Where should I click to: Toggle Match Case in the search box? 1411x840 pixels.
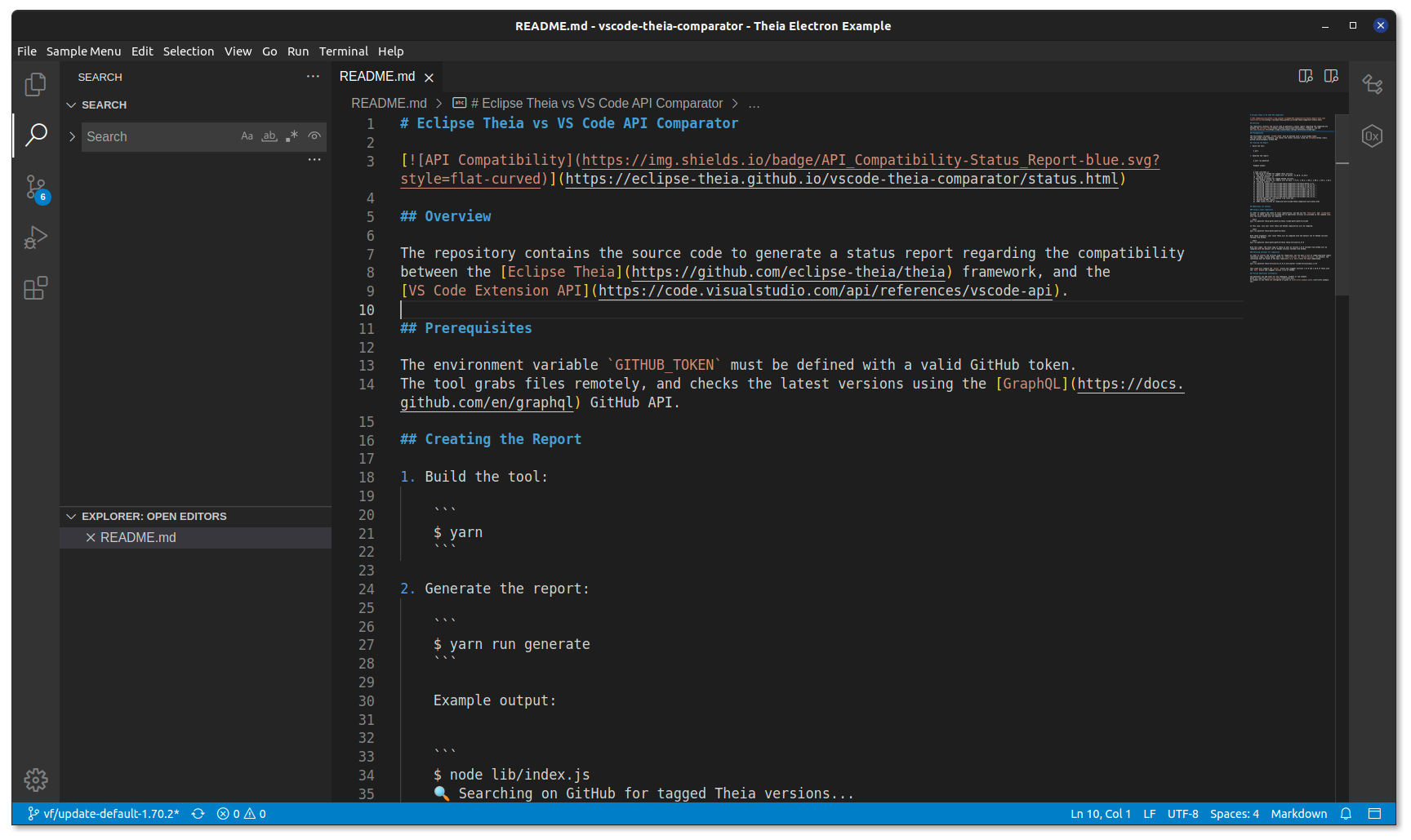pyautogui.click(x=247, y=136)
